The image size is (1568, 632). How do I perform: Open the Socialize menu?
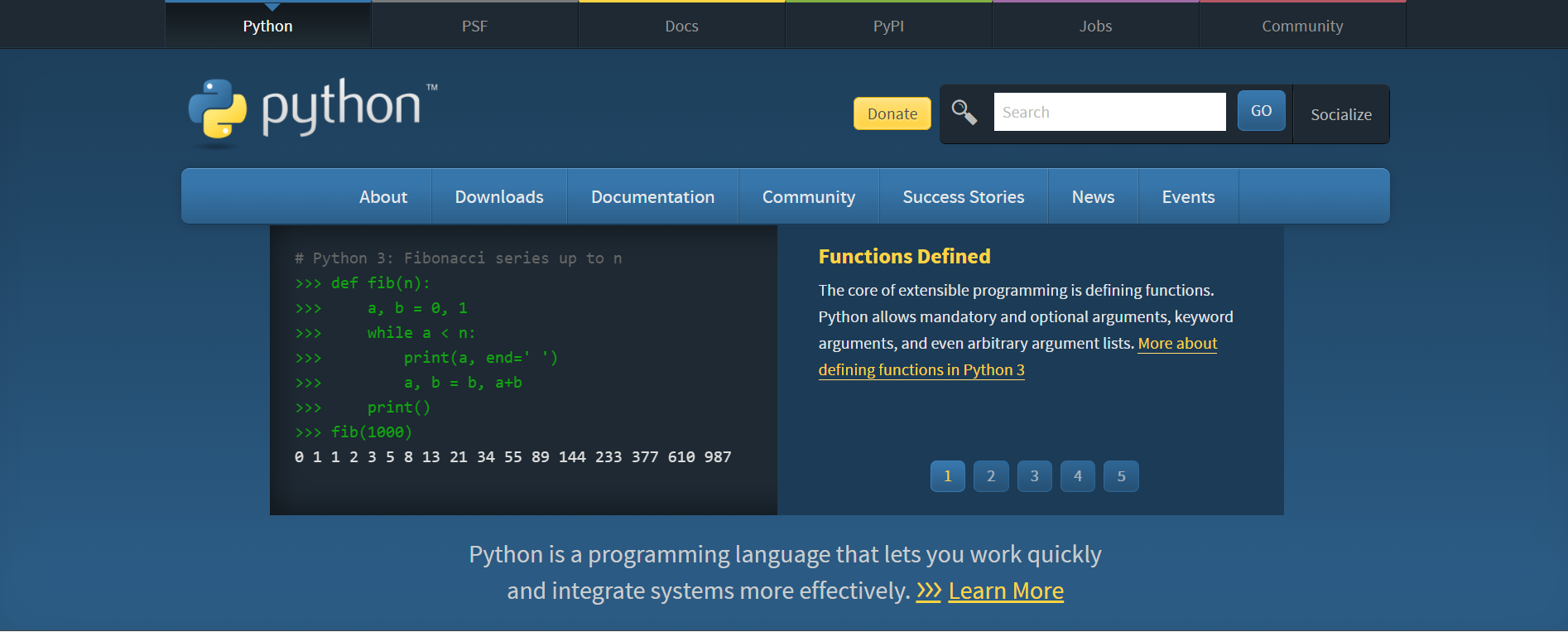click(1341, 114)
